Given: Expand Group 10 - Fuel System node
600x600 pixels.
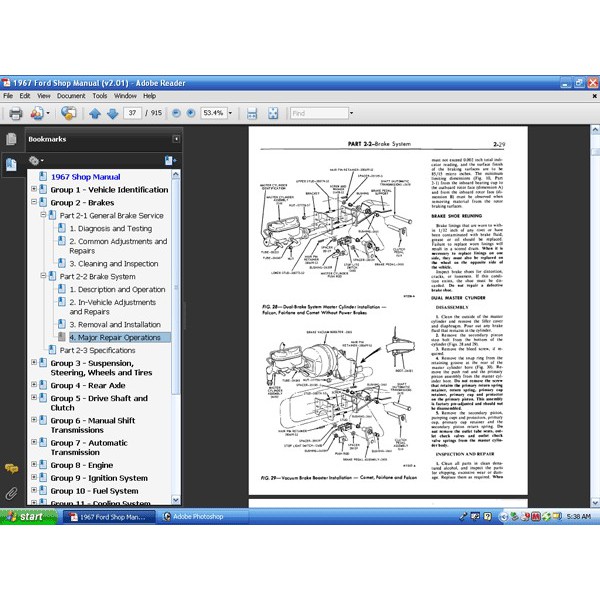Looking at the screenshot, I should click(x=34, y=490).
